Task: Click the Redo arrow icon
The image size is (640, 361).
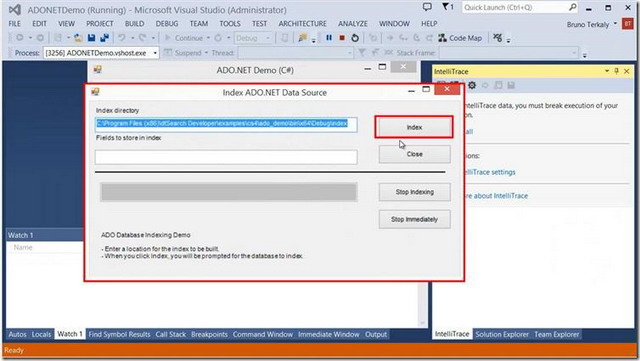Action: click(142, 38)
